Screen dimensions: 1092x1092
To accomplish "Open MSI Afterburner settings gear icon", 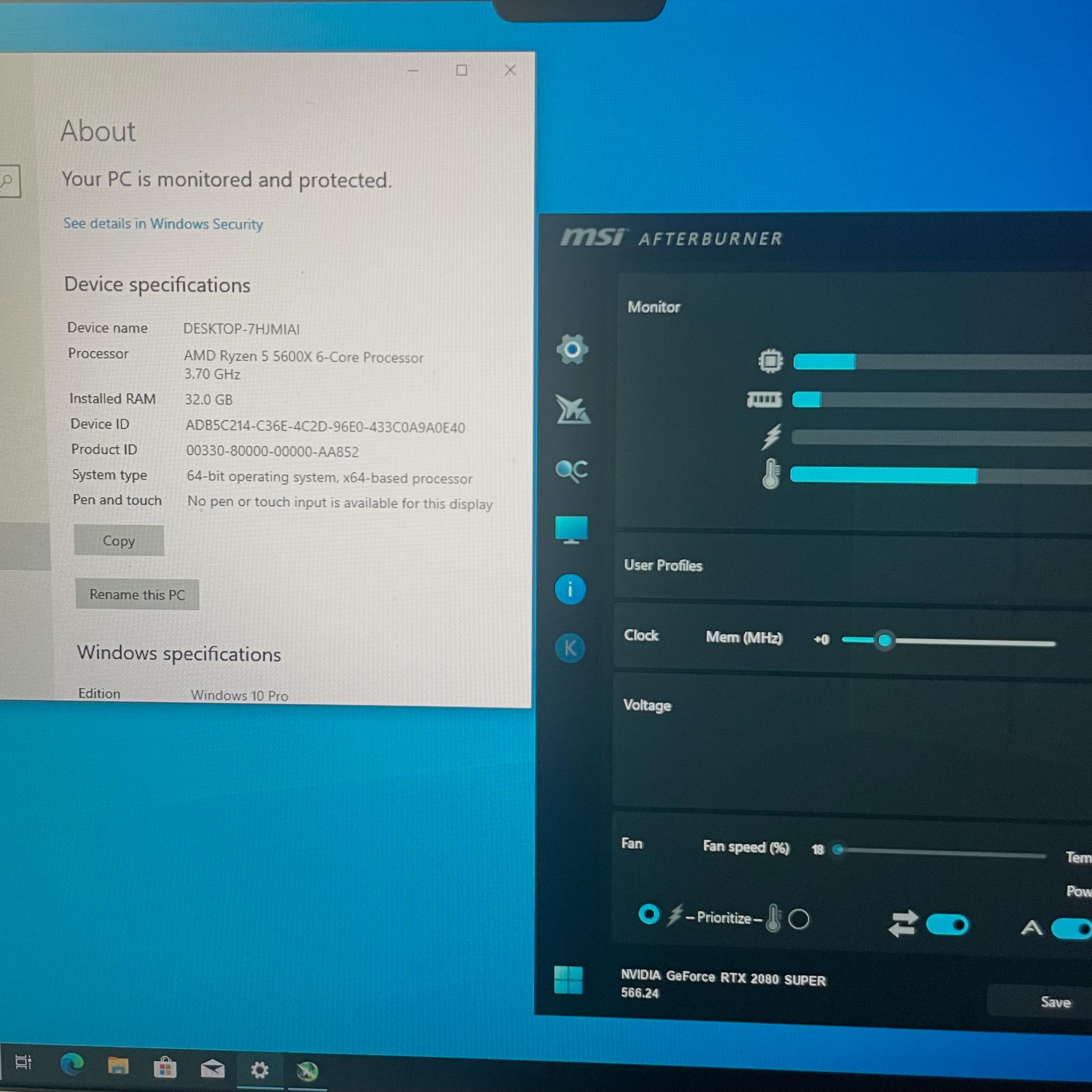I will pos(572,349).
